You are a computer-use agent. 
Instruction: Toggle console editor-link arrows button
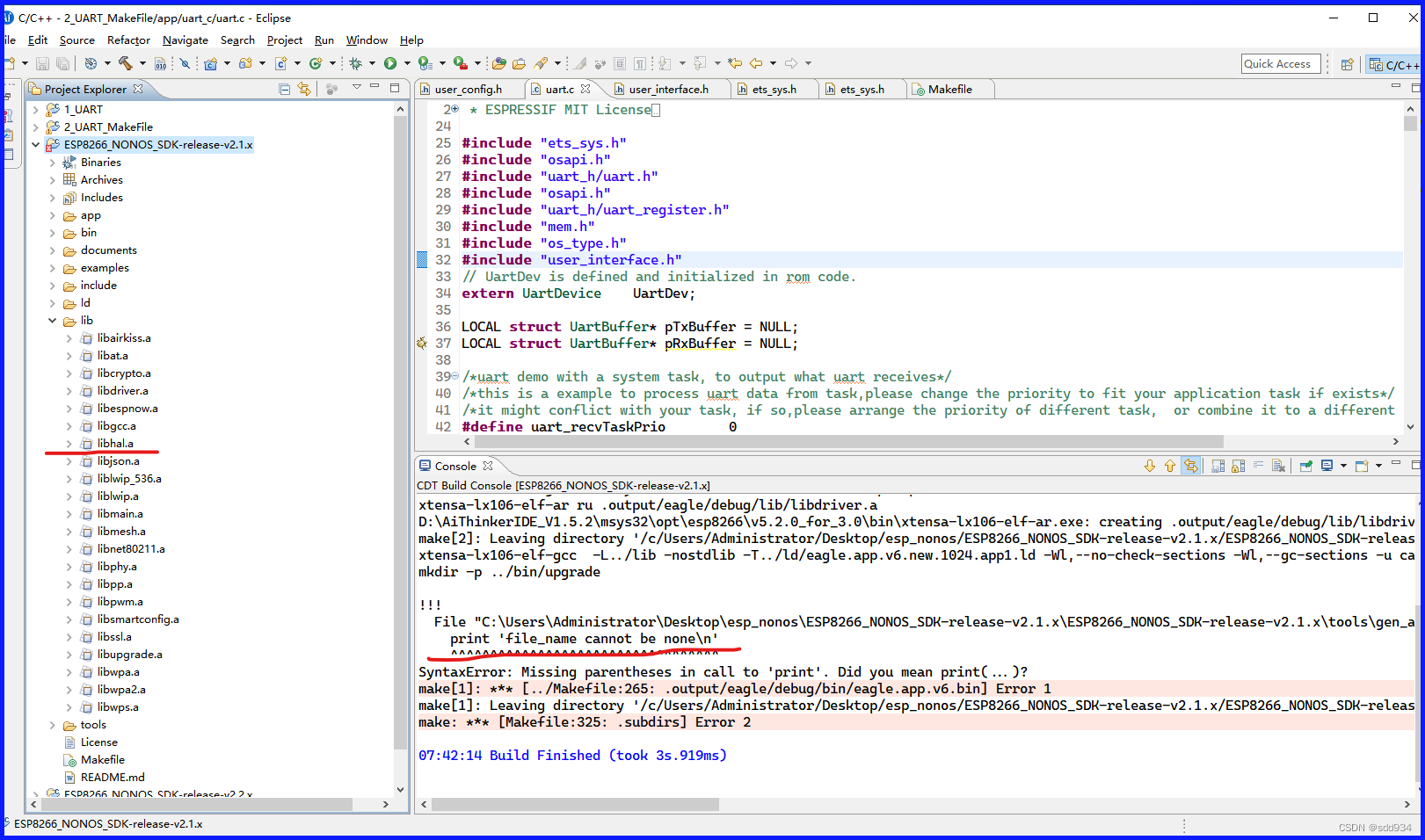pyautogui.click(x=1190, y=466)
